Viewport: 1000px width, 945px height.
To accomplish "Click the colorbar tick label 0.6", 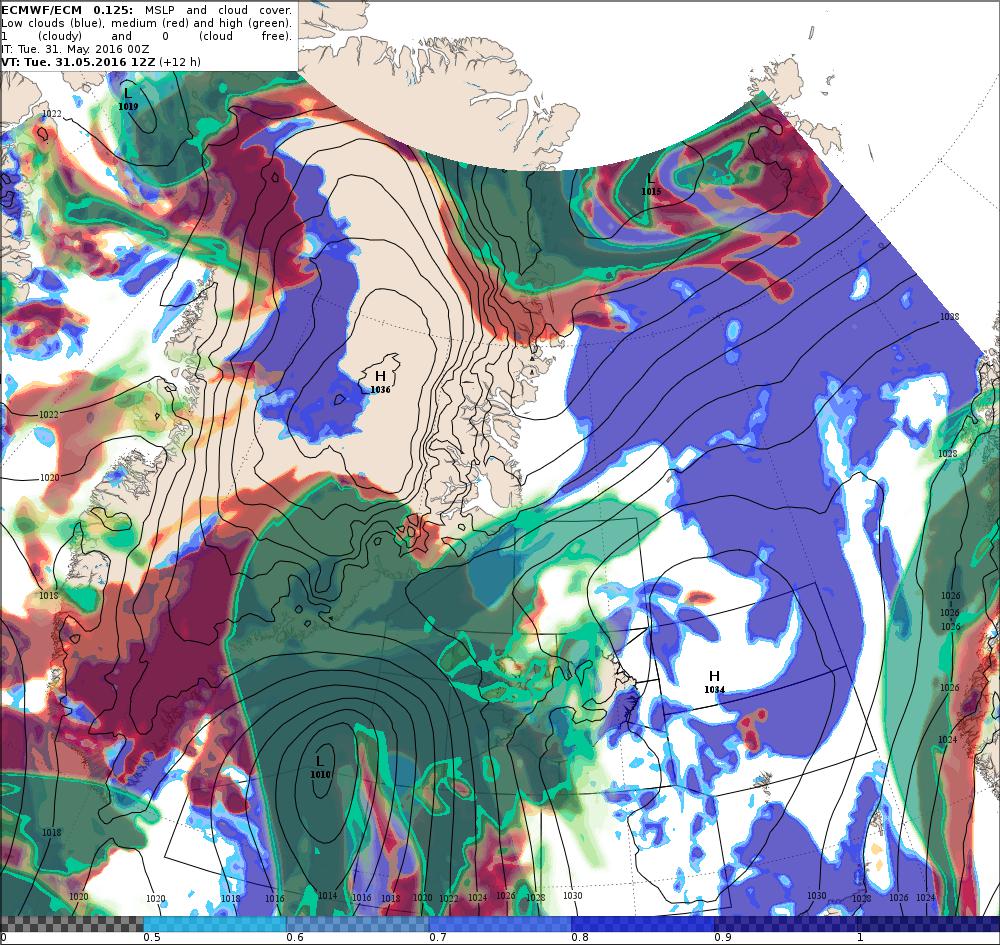I will [295, 937].
